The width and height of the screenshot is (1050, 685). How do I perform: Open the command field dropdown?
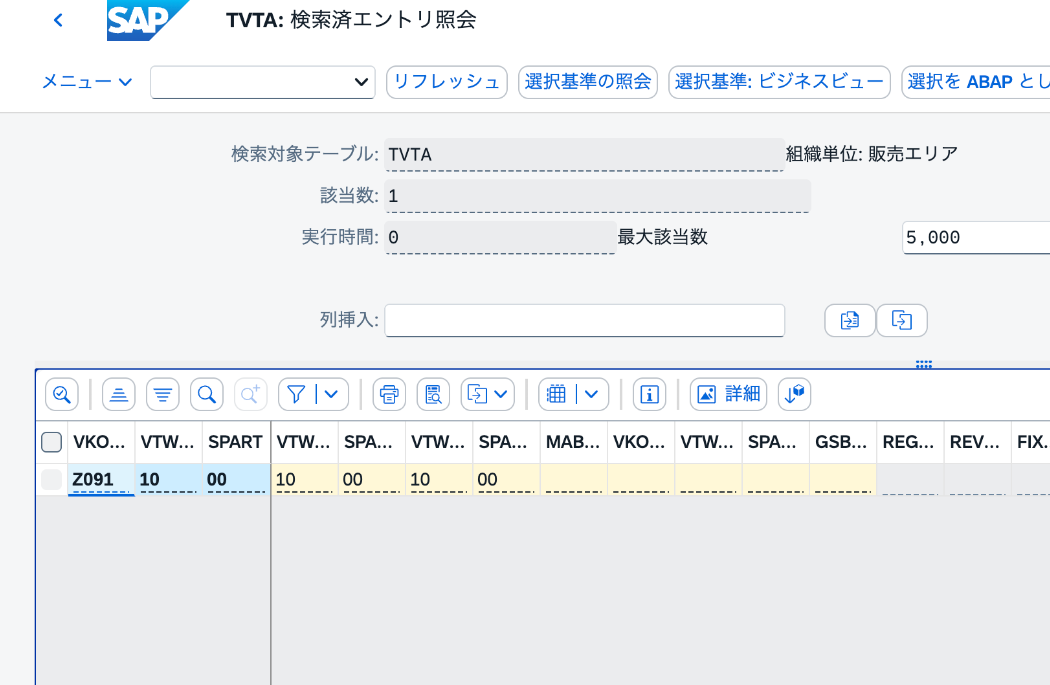[x=361, y=82]
